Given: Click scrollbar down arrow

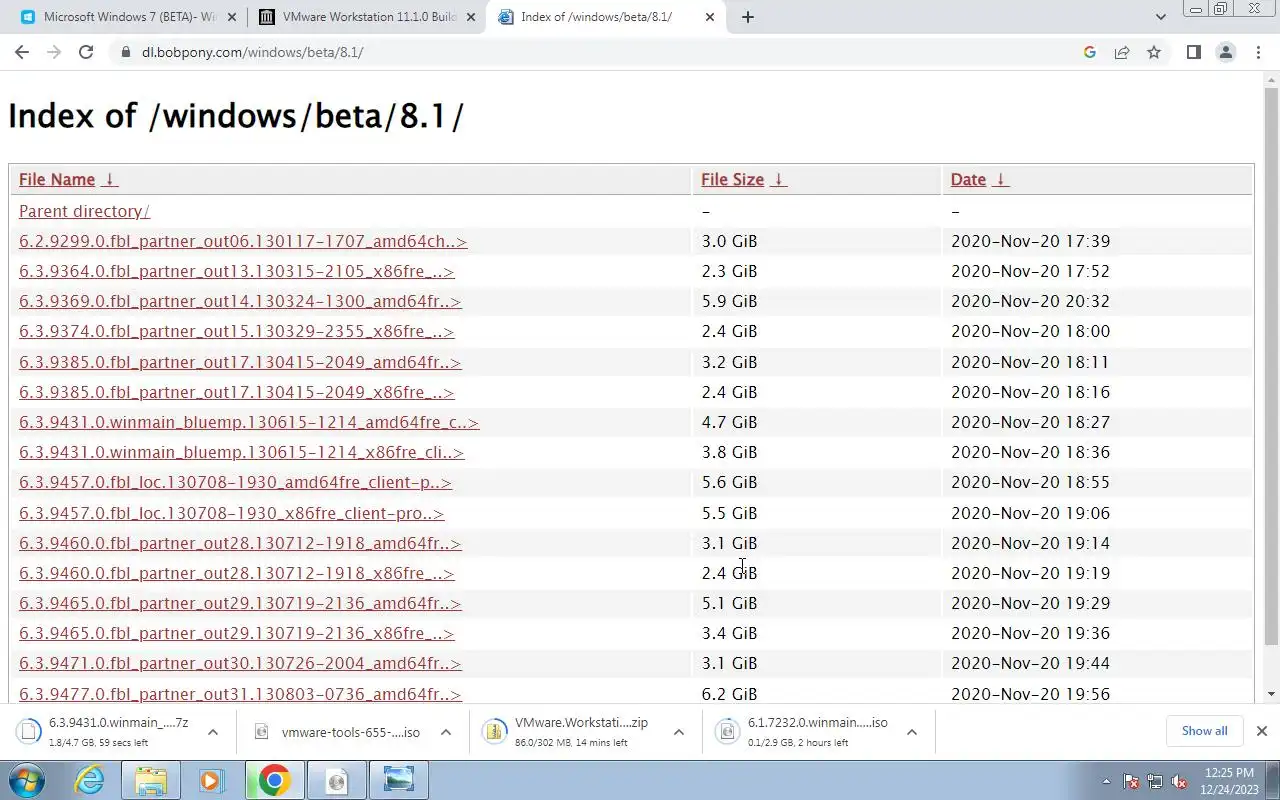Looking at the screenshot, I should [x=1271, y=694].
